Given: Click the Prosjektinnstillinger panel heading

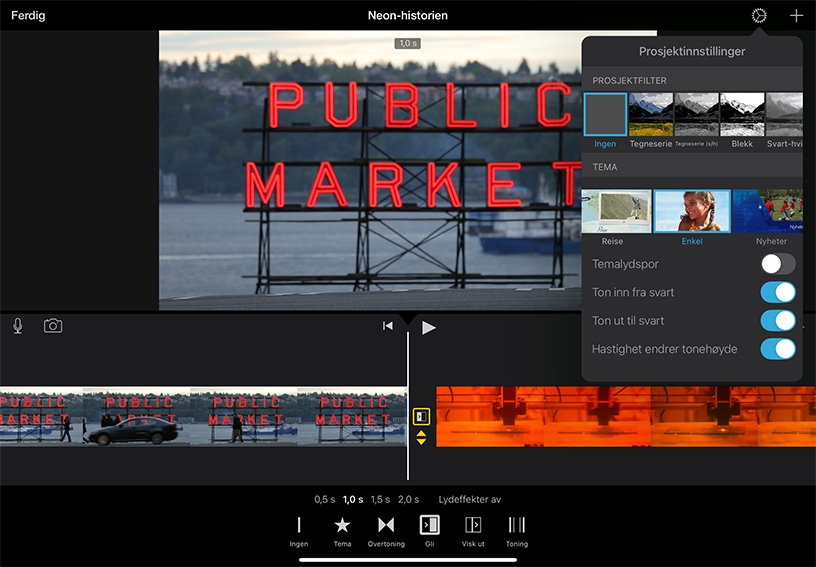Looking at the screenshot, I should pos(692,51).
